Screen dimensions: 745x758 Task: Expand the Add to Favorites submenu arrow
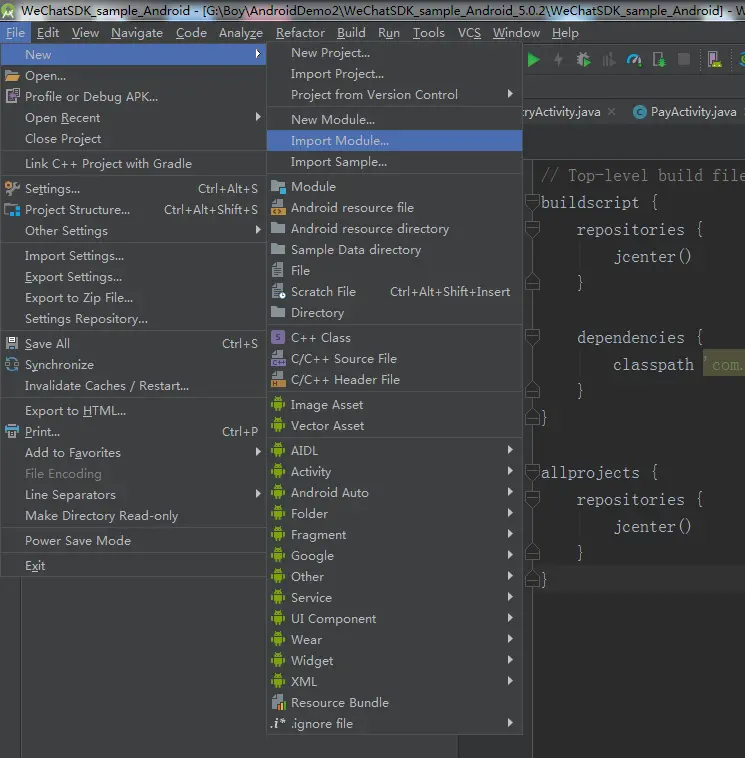tap(258, 452)
